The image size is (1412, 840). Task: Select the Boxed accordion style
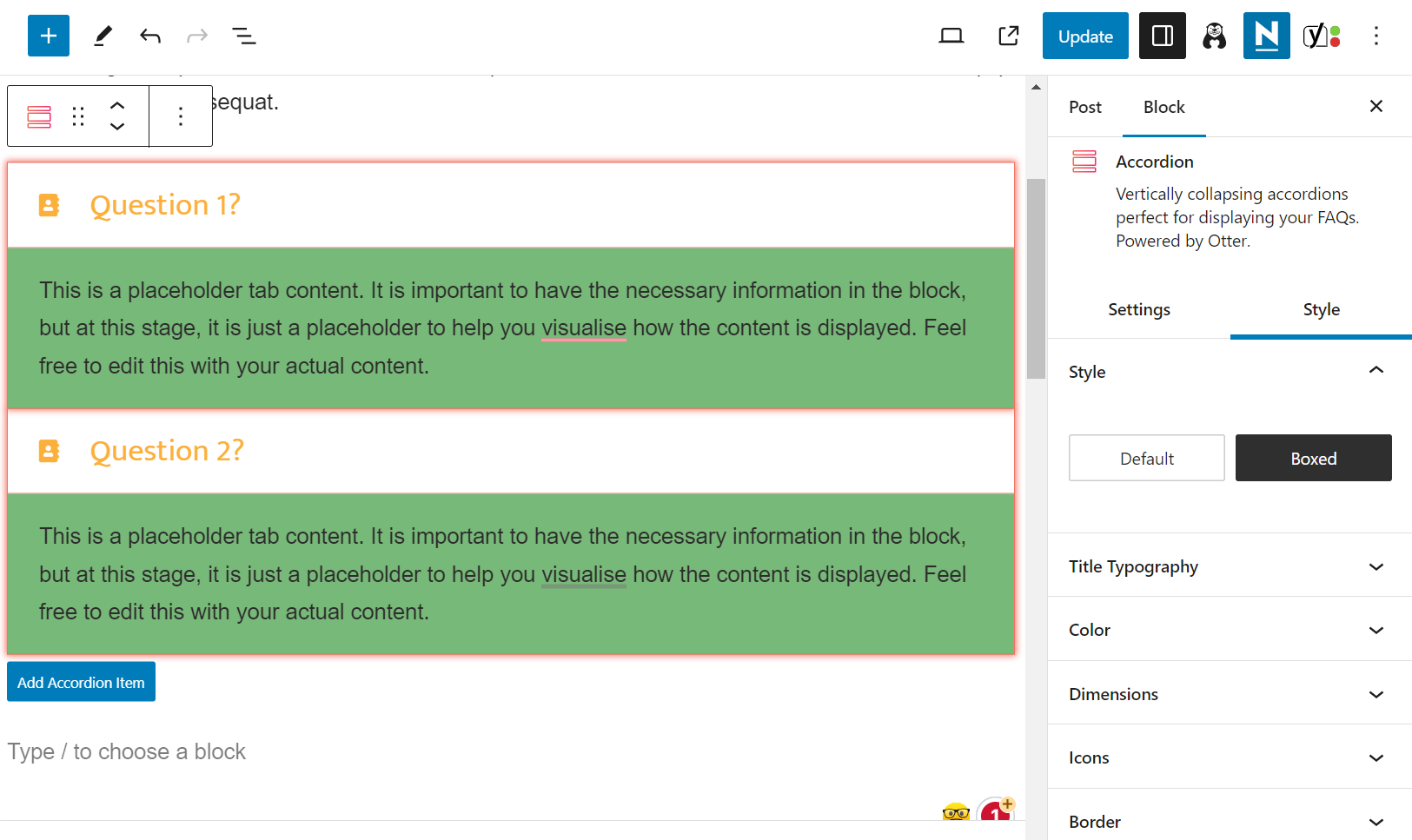[x=1313, y=458]
